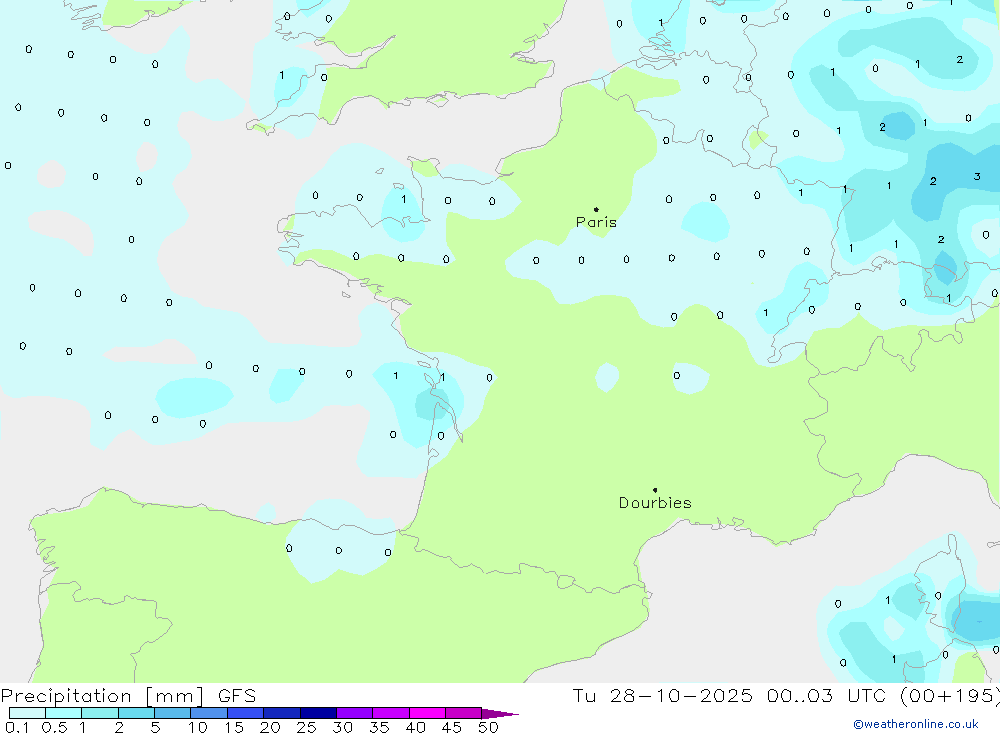Image resolution: width=1000 pixels, height=733 pixels.
Task: Pick the 1–2 mm legend swatch
Action: point(99,713)
